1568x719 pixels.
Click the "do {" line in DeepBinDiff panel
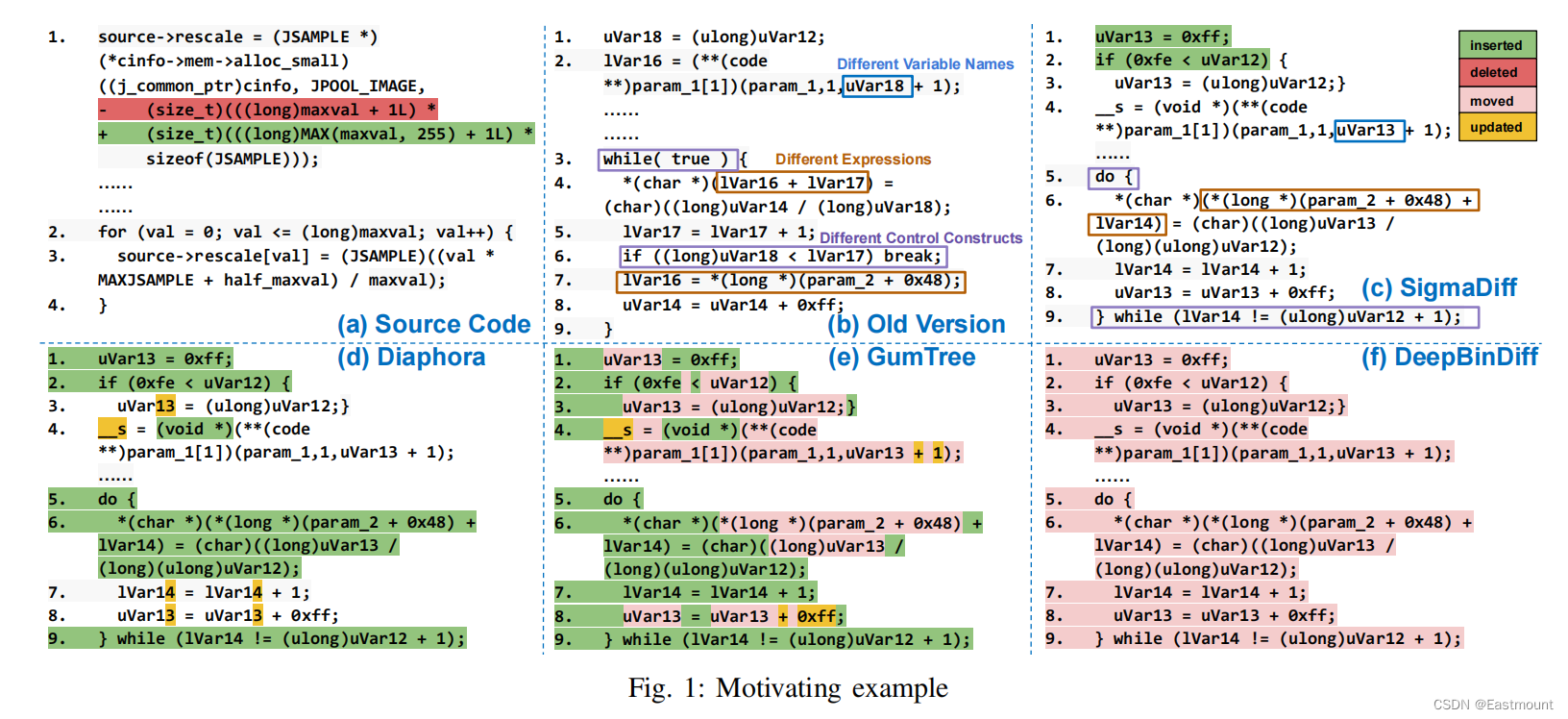[x=1114, y=499]
